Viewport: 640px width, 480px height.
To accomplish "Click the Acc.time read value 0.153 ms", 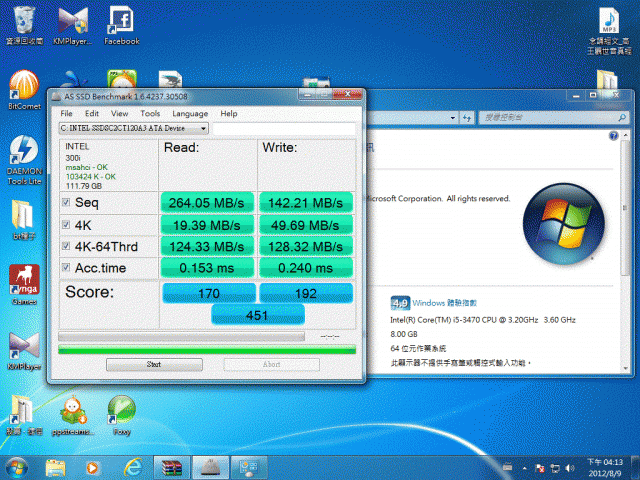I will tap(207, 268).
